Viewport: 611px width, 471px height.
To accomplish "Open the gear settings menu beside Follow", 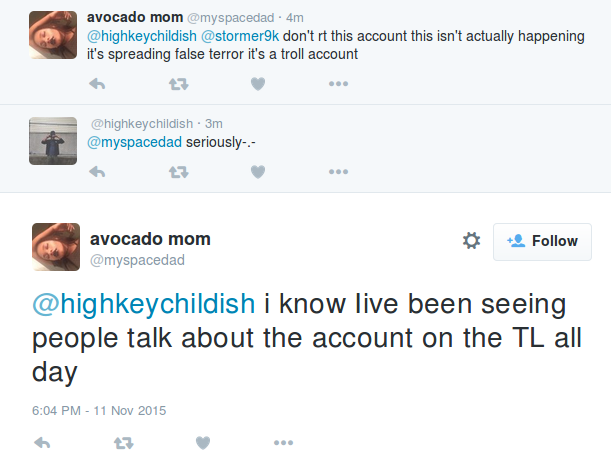I will [471, 241].
